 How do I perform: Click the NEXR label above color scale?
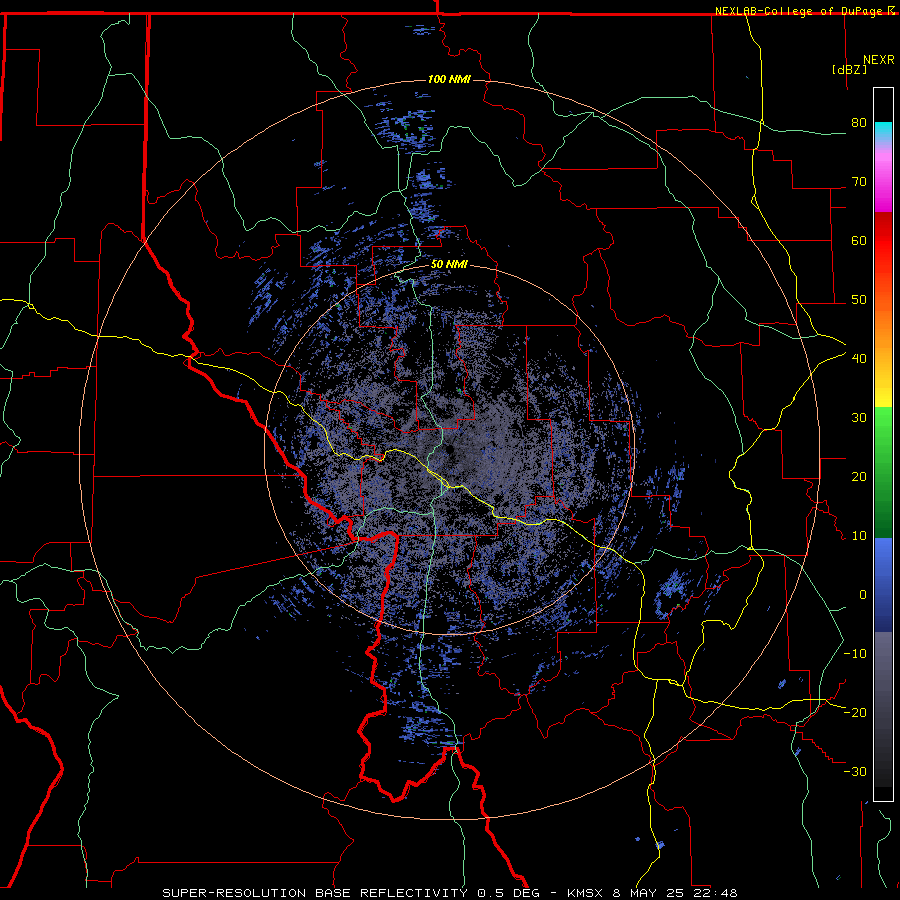[x=879, y=60]
